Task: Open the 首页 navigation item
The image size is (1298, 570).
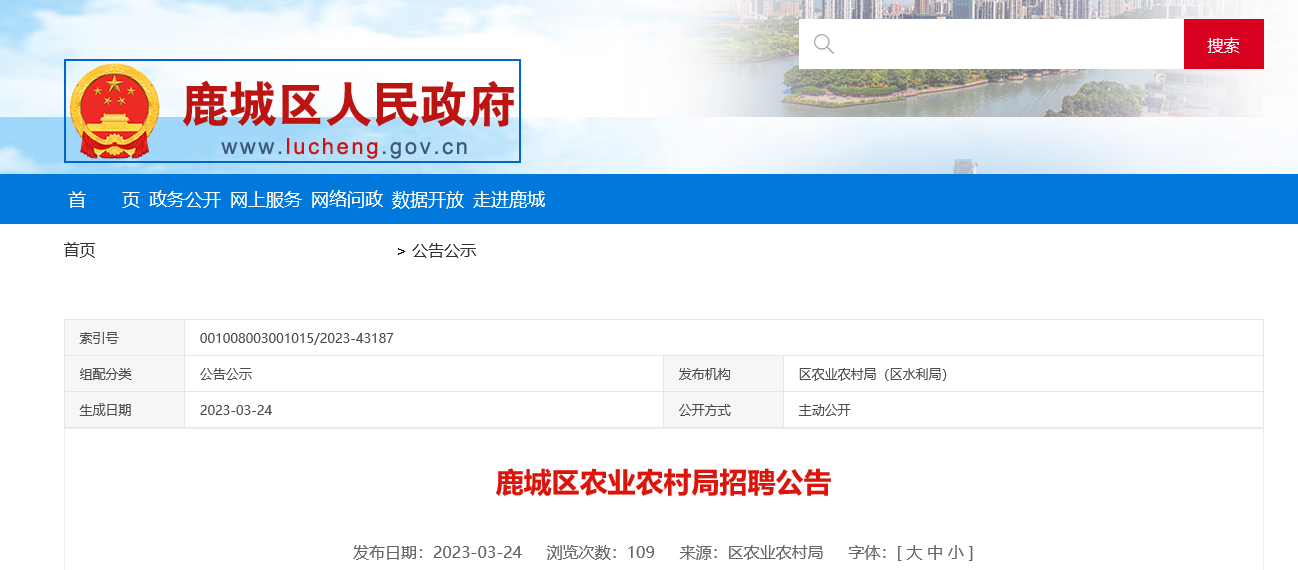Action: point(104,199)
